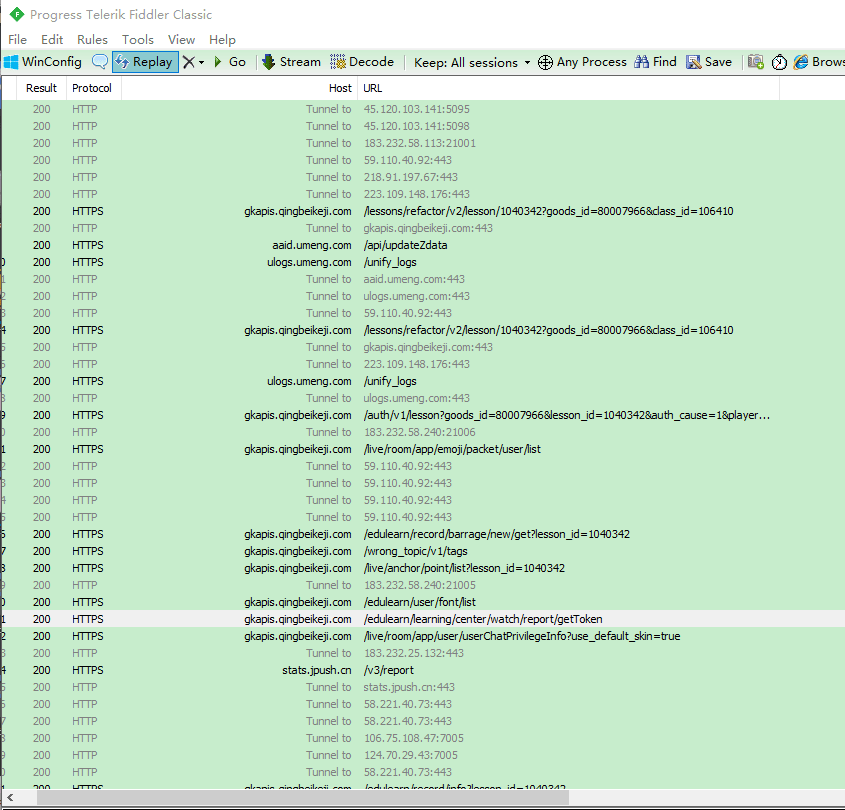
Task: Select the barrage/new/get session row
Action: point(424,535)
